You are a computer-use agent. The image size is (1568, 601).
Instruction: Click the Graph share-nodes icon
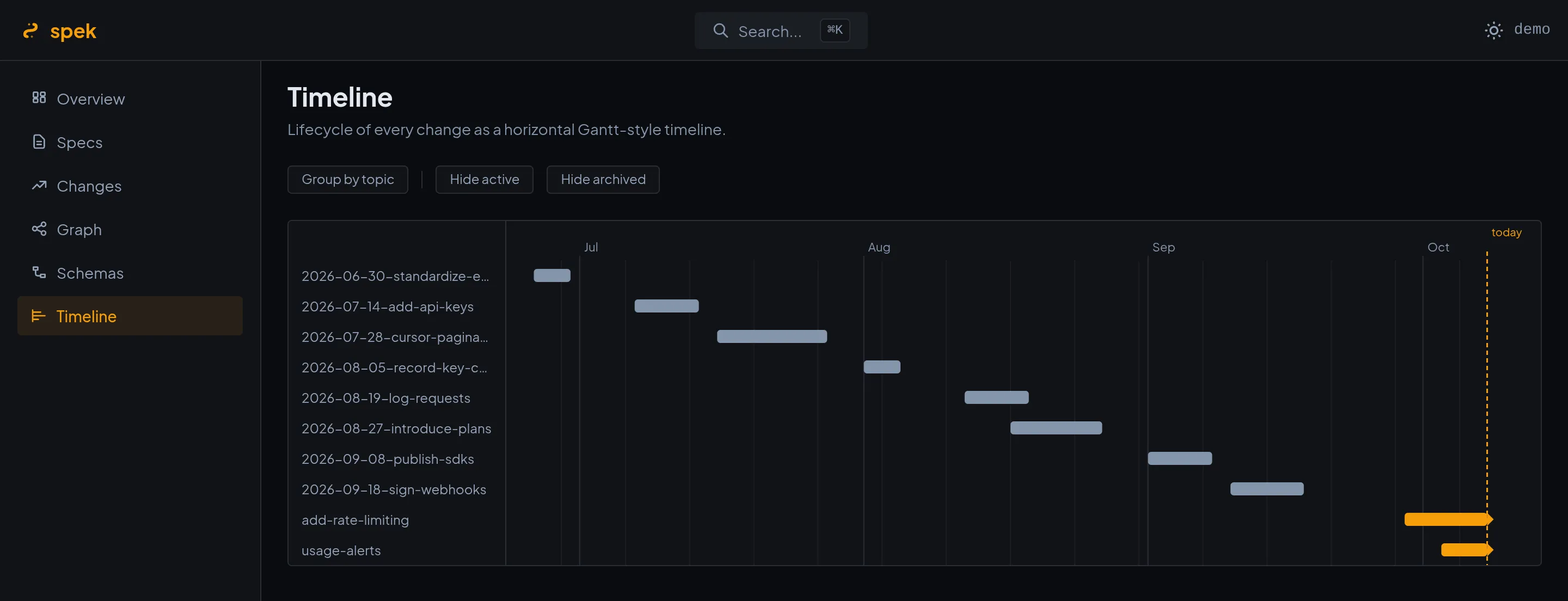pyautogui.click(x=39, y=229)
